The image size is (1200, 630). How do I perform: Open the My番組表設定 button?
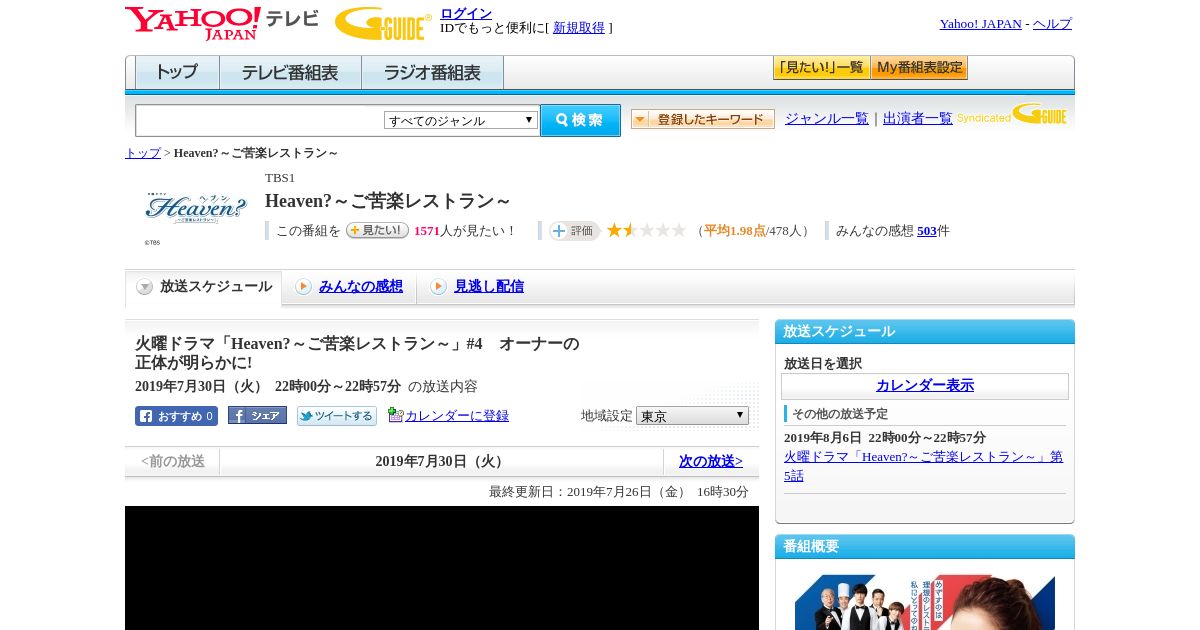(919, 68)
